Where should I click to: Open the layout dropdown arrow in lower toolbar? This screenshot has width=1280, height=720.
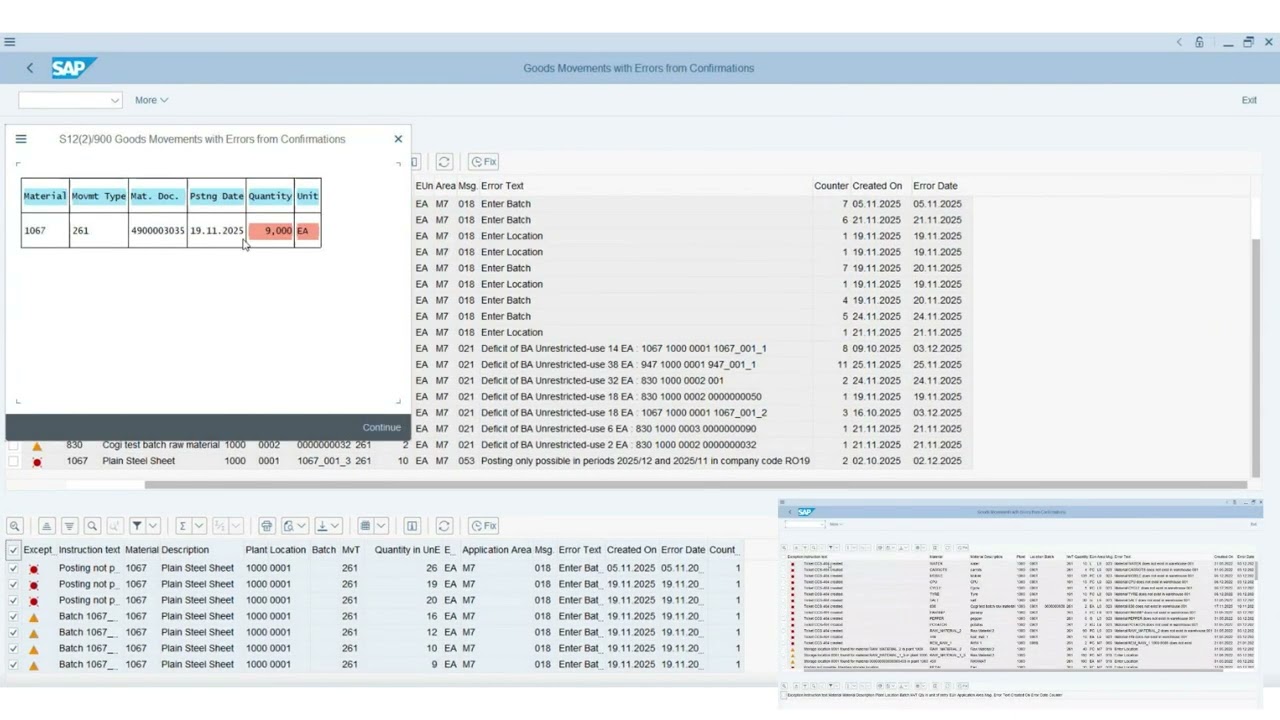pos(381,526)
